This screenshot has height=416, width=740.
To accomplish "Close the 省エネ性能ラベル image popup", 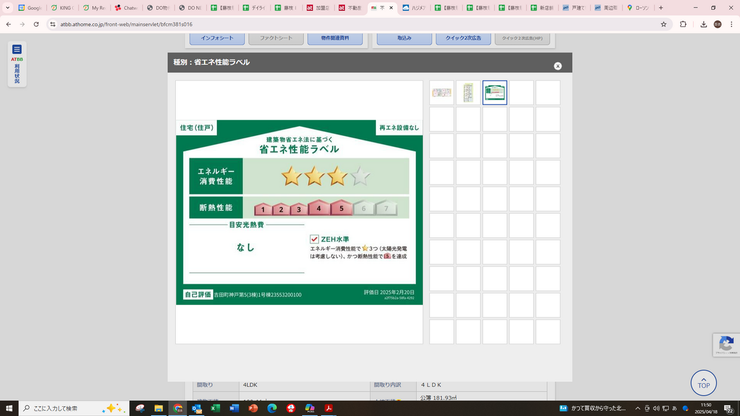I will click(x=557, y=66).
